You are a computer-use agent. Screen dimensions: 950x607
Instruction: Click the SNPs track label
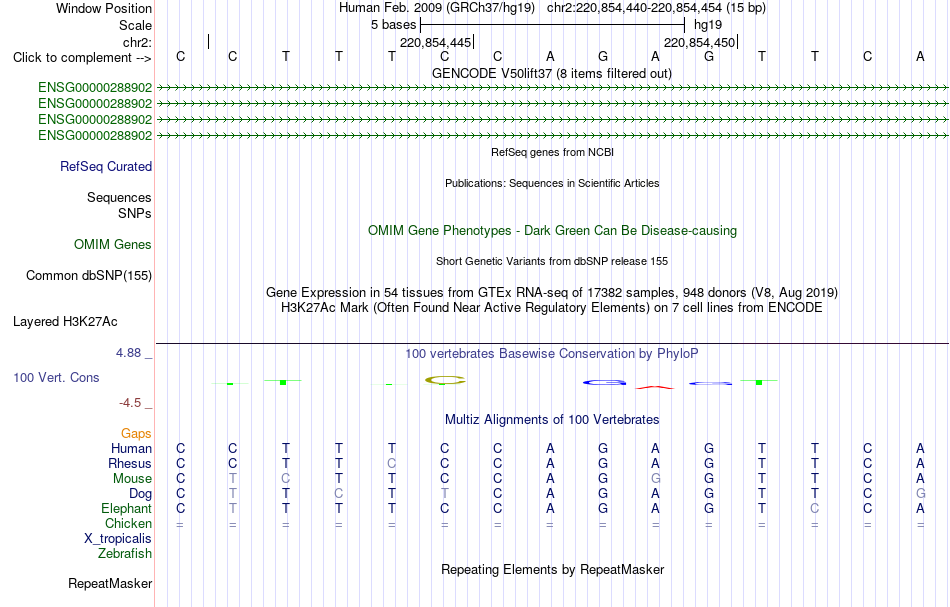(135, 214)
